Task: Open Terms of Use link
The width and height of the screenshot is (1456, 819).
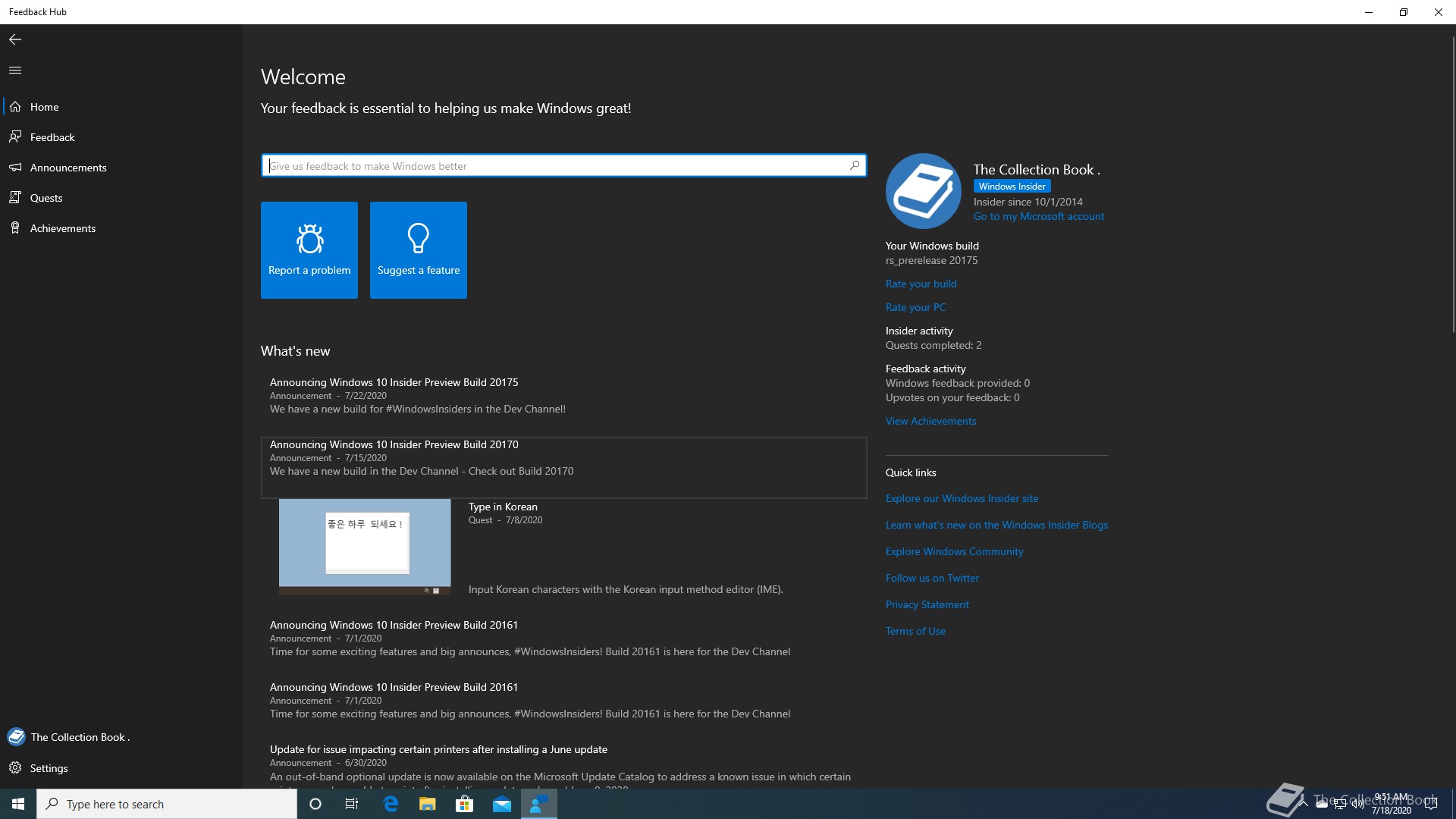Action: [x=916, y=631]
